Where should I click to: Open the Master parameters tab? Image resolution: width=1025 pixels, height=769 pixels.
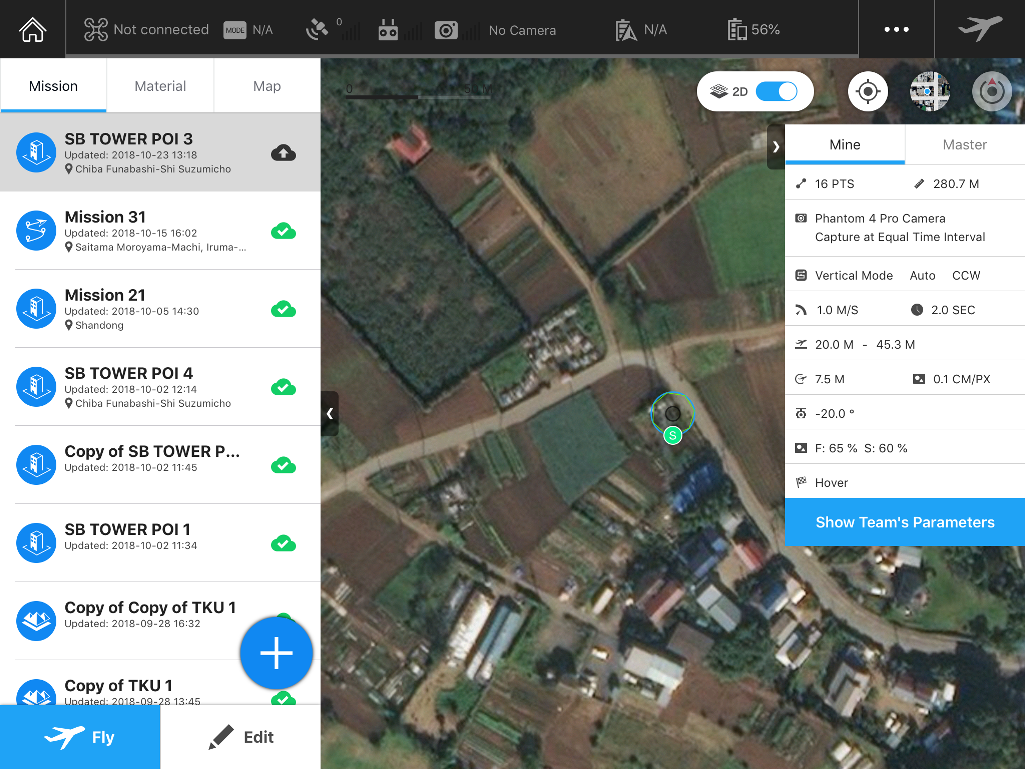[965, 144]
